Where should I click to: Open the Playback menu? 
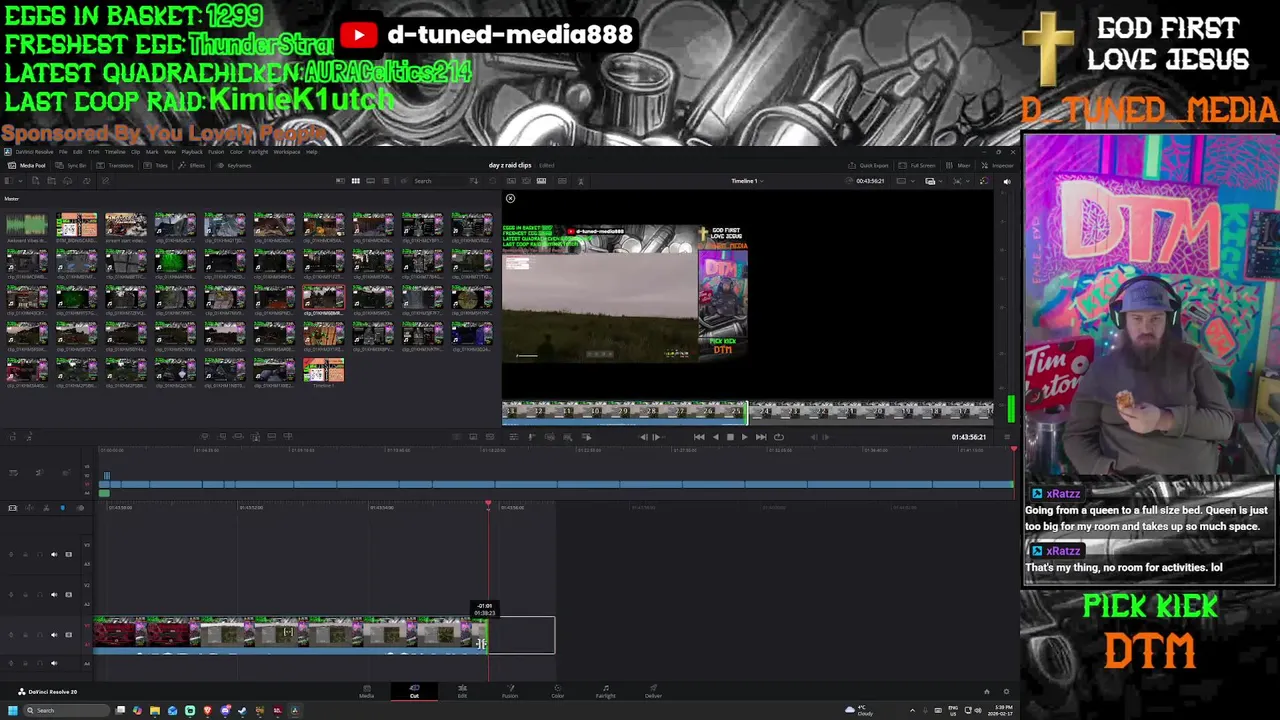[x=192, y=152]
